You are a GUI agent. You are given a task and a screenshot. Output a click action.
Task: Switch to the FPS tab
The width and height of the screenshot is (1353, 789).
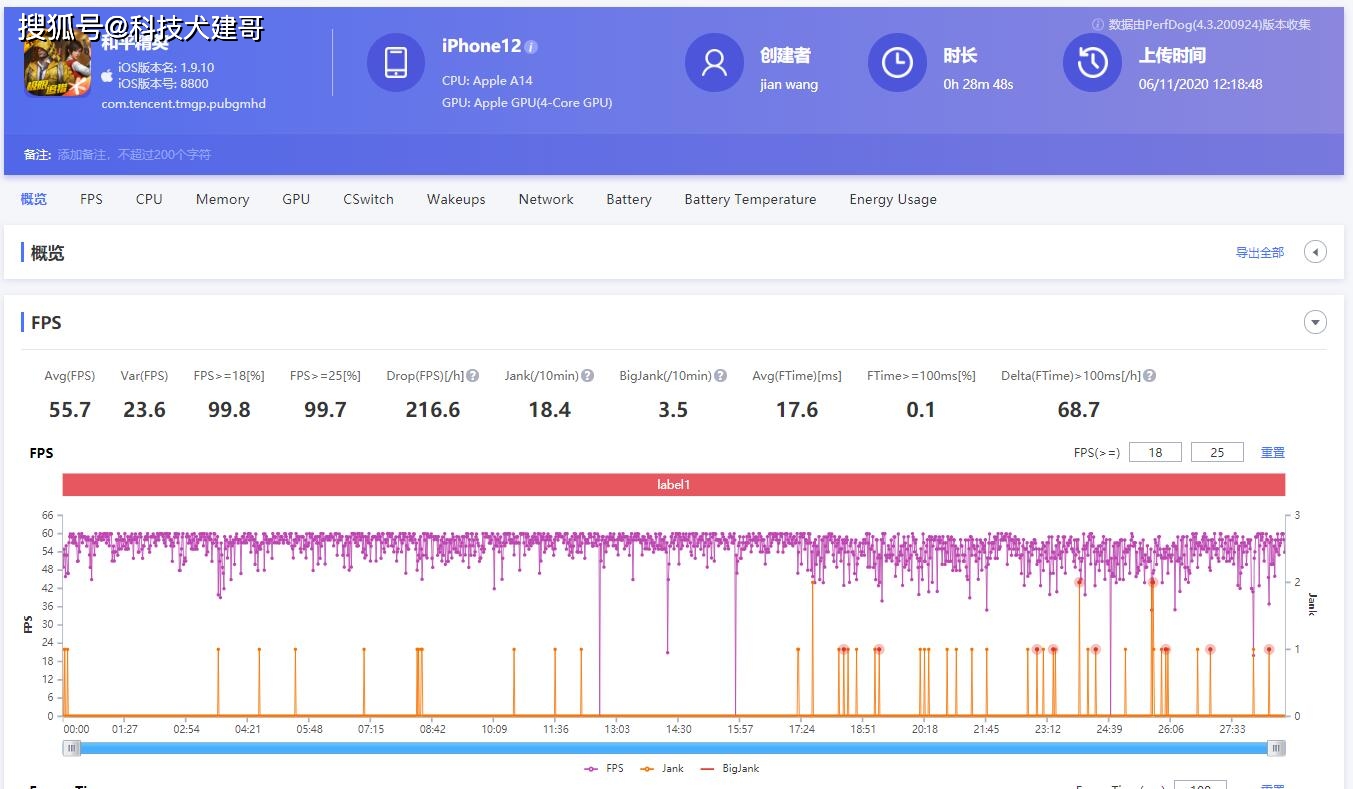[x=91, y=199]
